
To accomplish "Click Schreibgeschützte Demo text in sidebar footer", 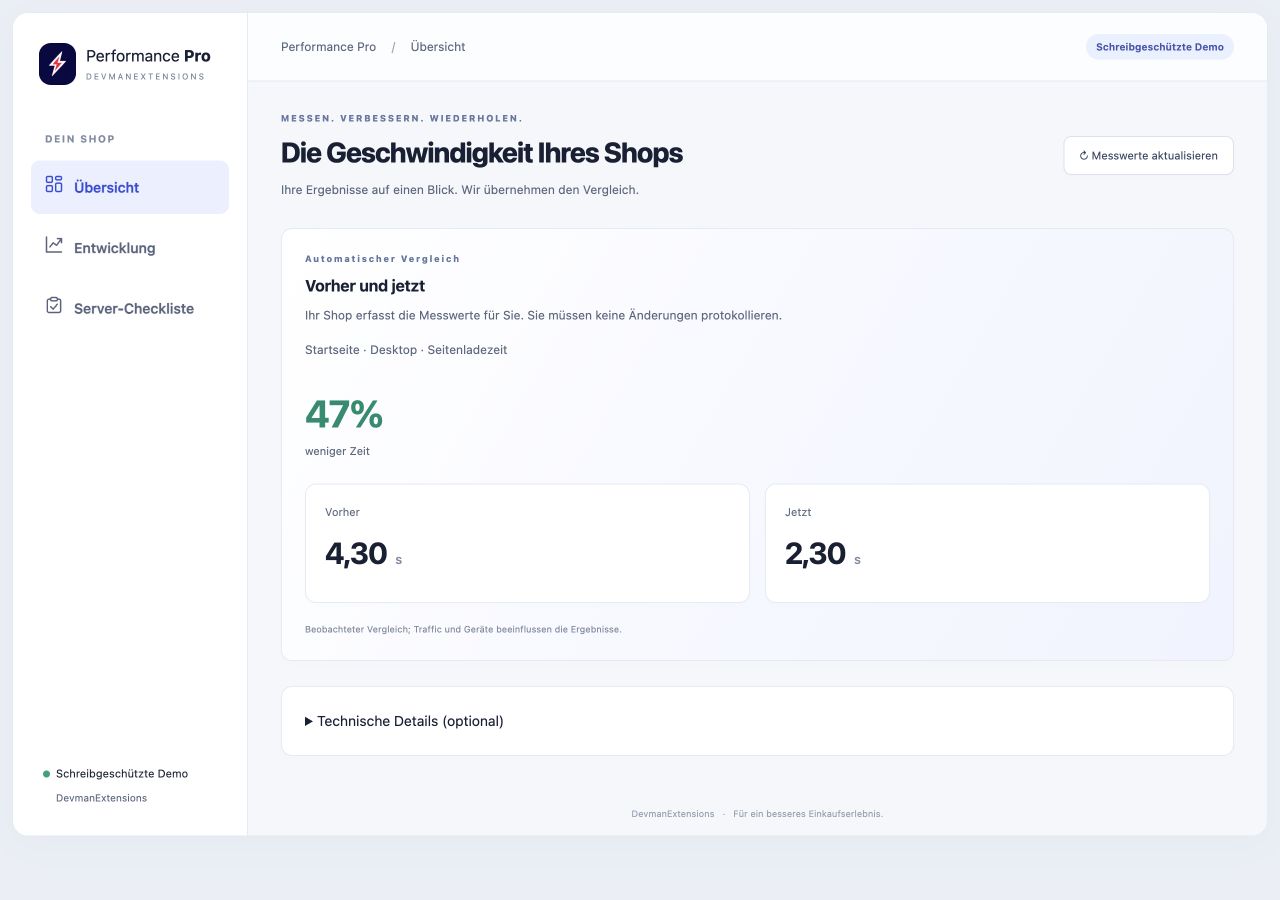I will [122, 774].
